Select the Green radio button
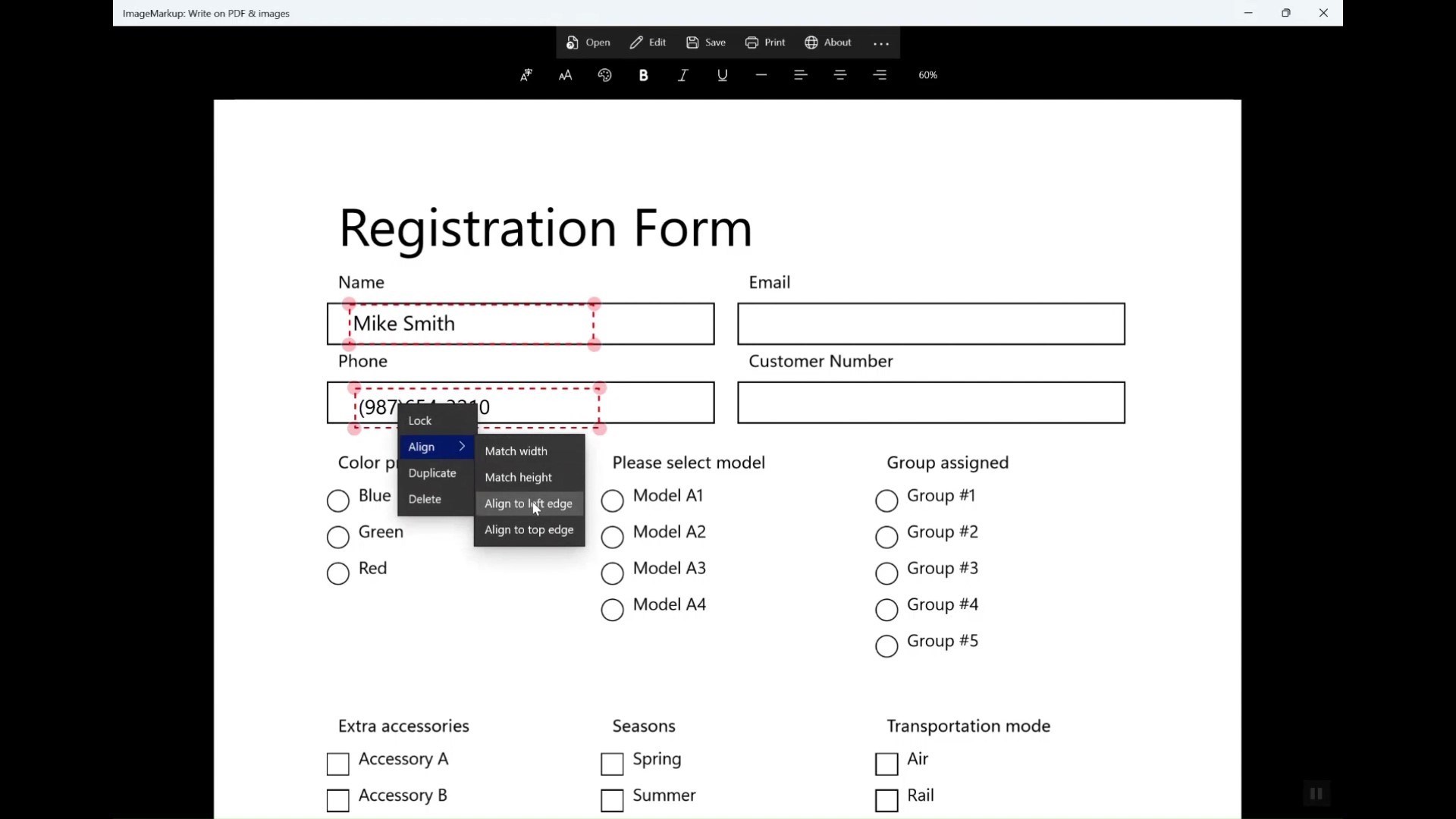The width and height of the screenshot is (1456, 819). coord(338,537)
